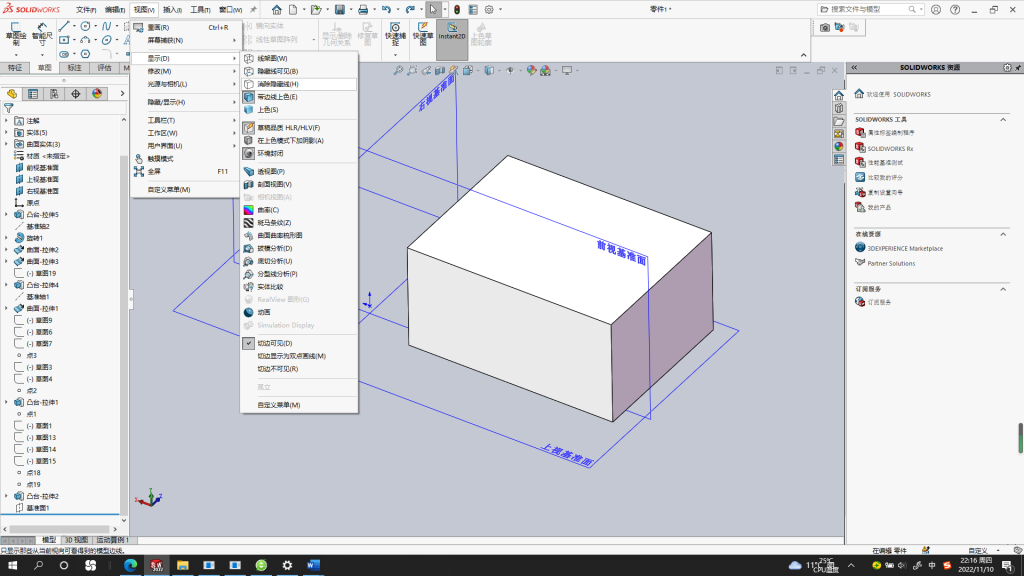Screen dimensions: 1024x576
Task: Collapse the SOLIDWORKS 工具 section chevron
Action: pos(1003,120)
